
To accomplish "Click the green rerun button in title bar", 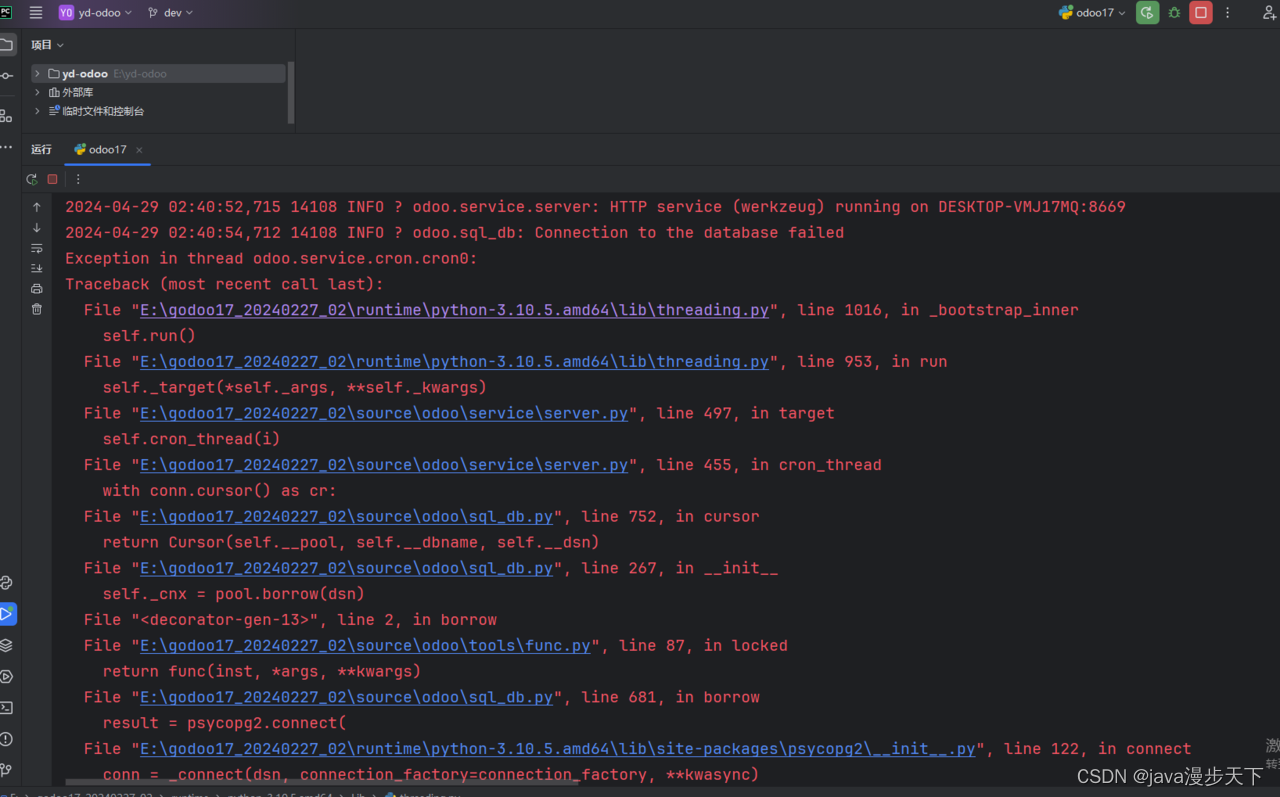I will tap(1147, 13).
